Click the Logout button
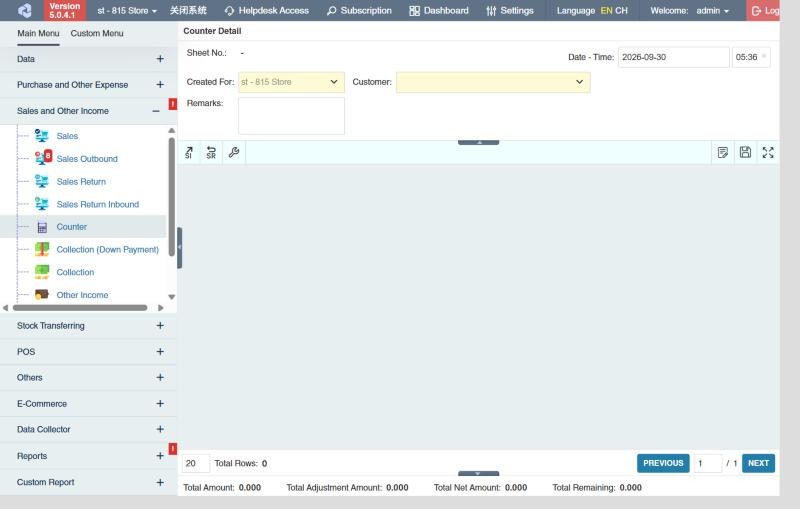The height and width of the screenshot is (509, 800). (x=764, y=10)
